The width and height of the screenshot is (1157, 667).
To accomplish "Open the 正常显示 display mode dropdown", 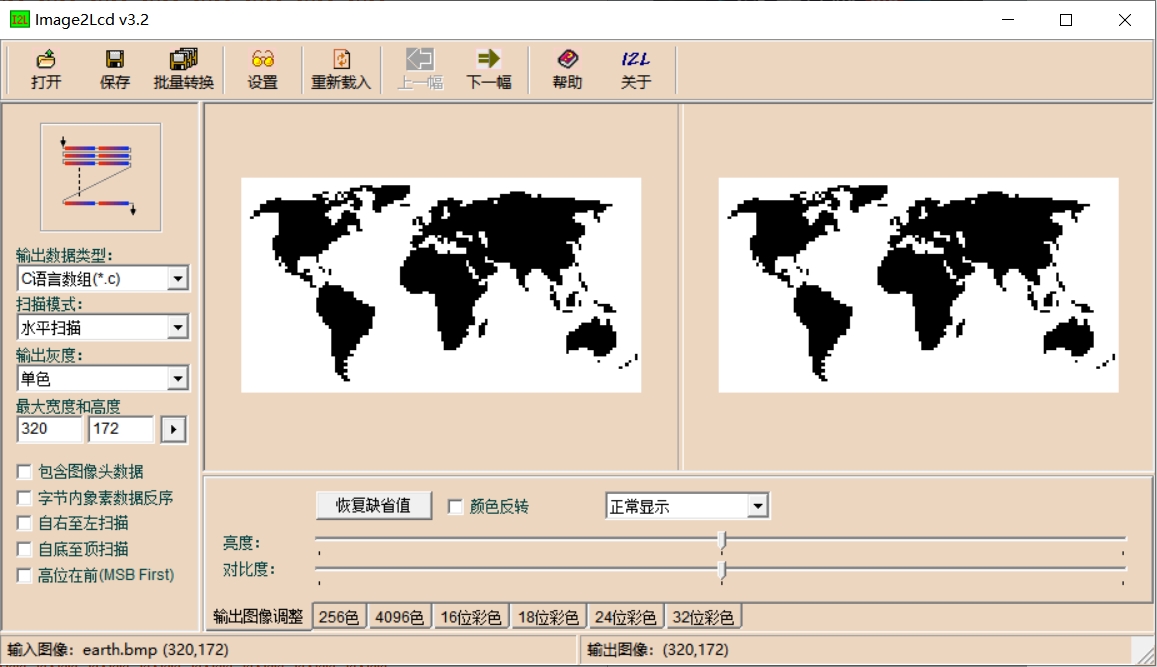I will click(x=758, y=506).
